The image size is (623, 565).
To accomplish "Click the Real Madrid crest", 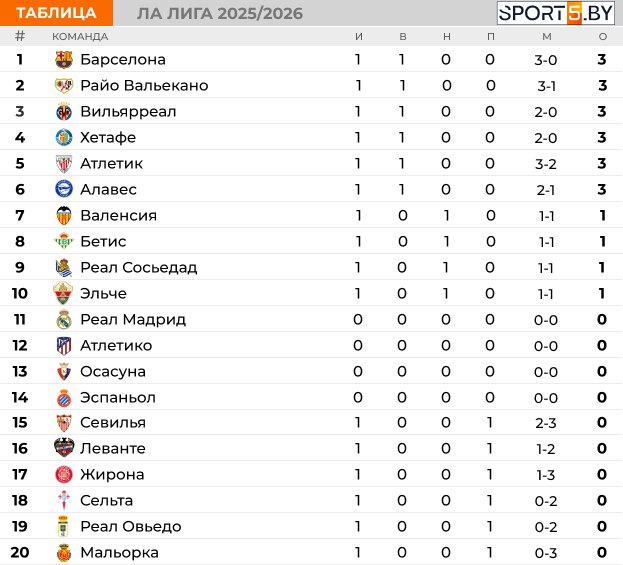I will point(64,319).
